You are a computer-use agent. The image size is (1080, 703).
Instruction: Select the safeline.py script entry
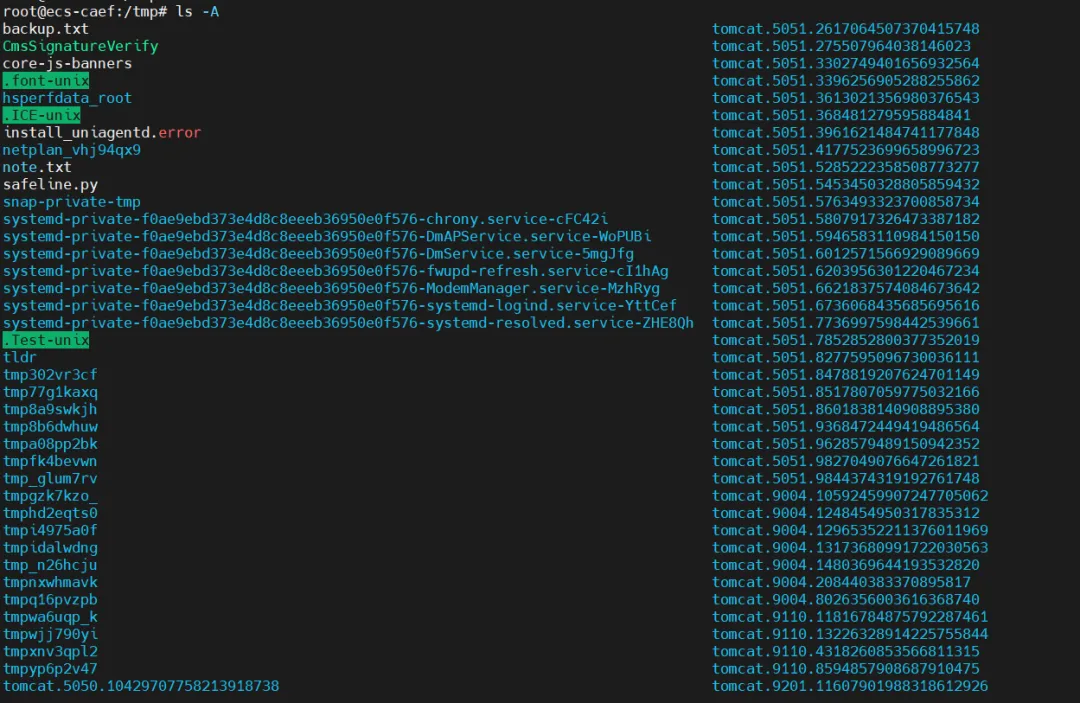50,185
